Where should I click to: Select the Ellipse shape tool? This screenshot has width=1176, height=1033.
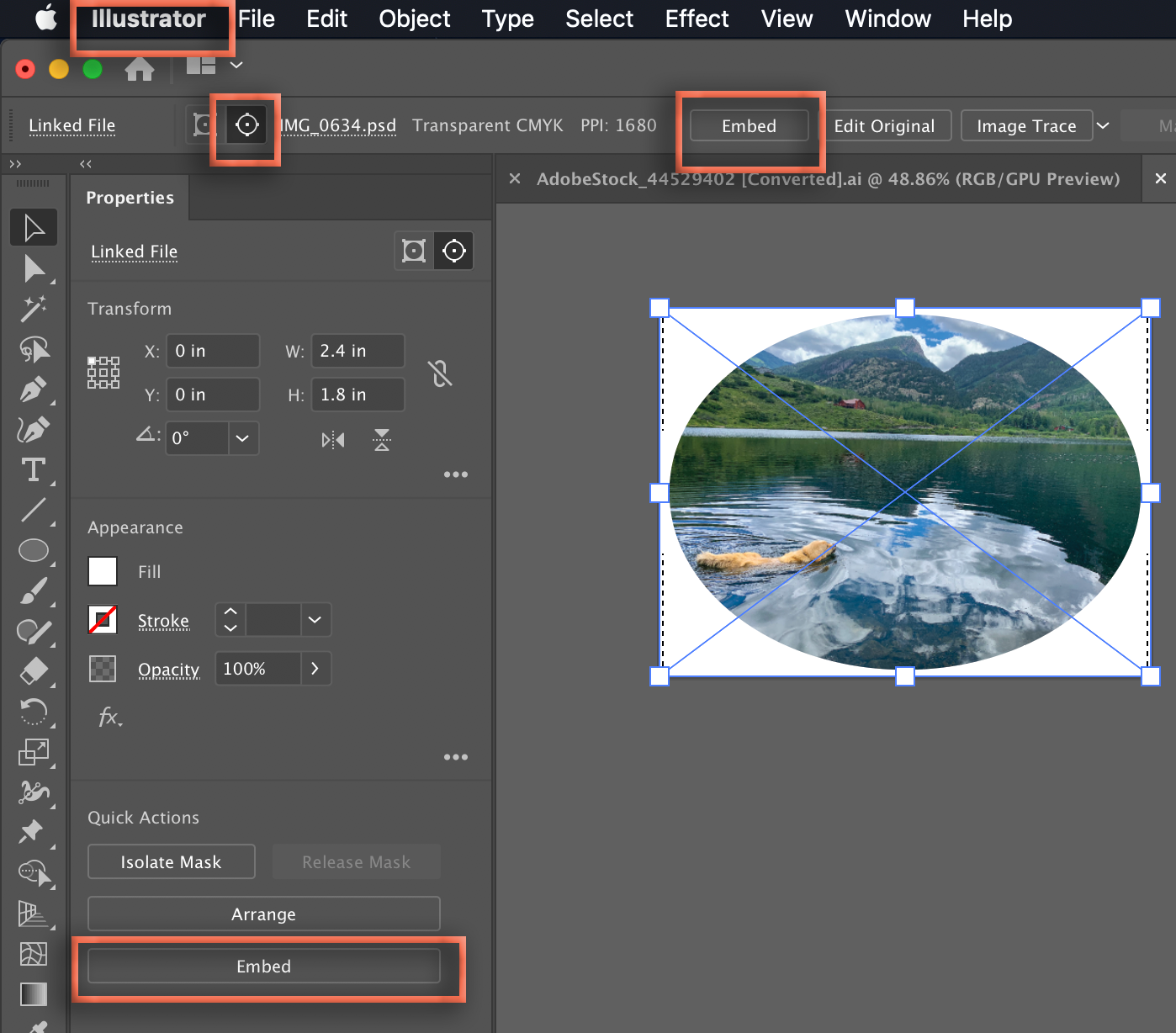point(34,550)
